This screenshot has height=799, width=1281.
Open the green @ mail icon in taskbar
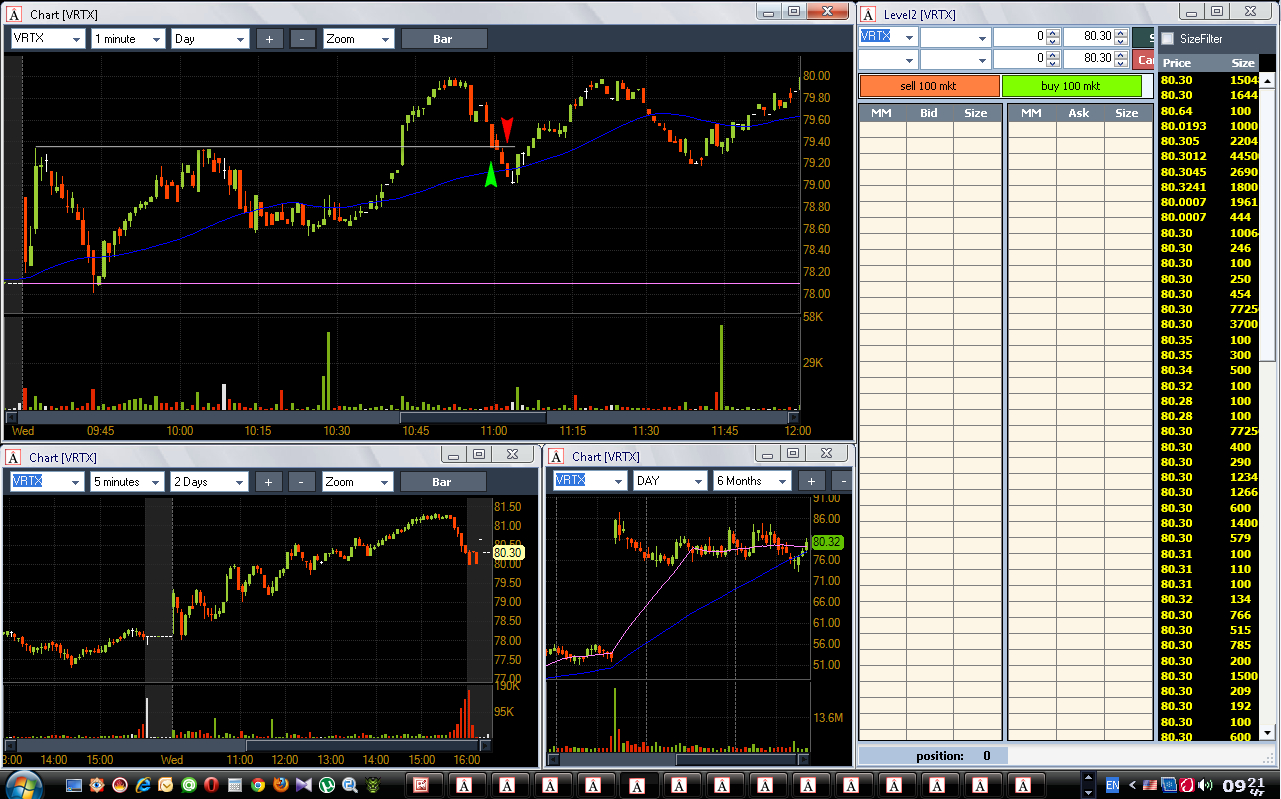(189, 785)
